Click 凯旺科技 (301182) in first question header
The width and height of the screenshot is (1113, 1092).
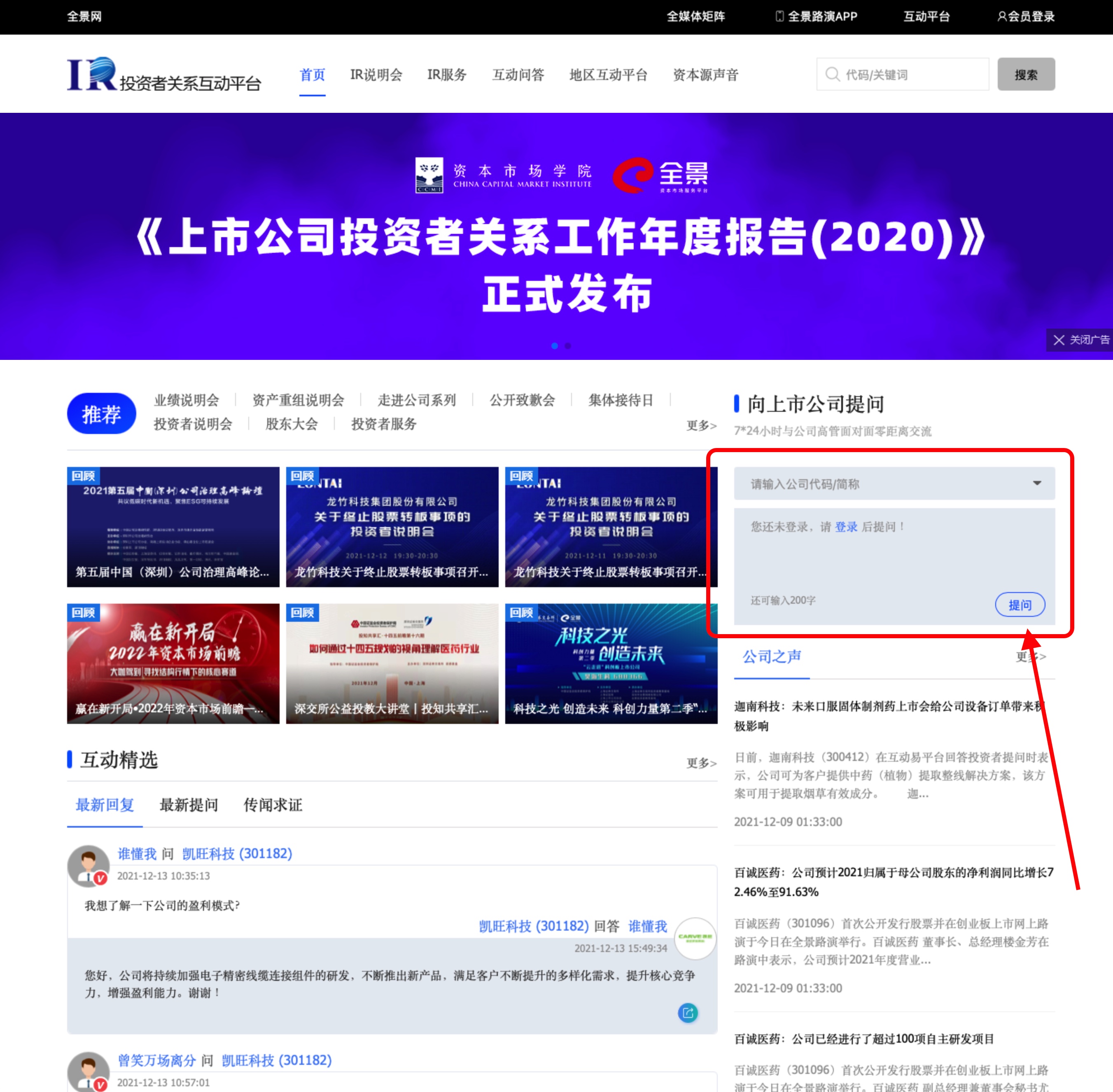click(x=237, y=854)
